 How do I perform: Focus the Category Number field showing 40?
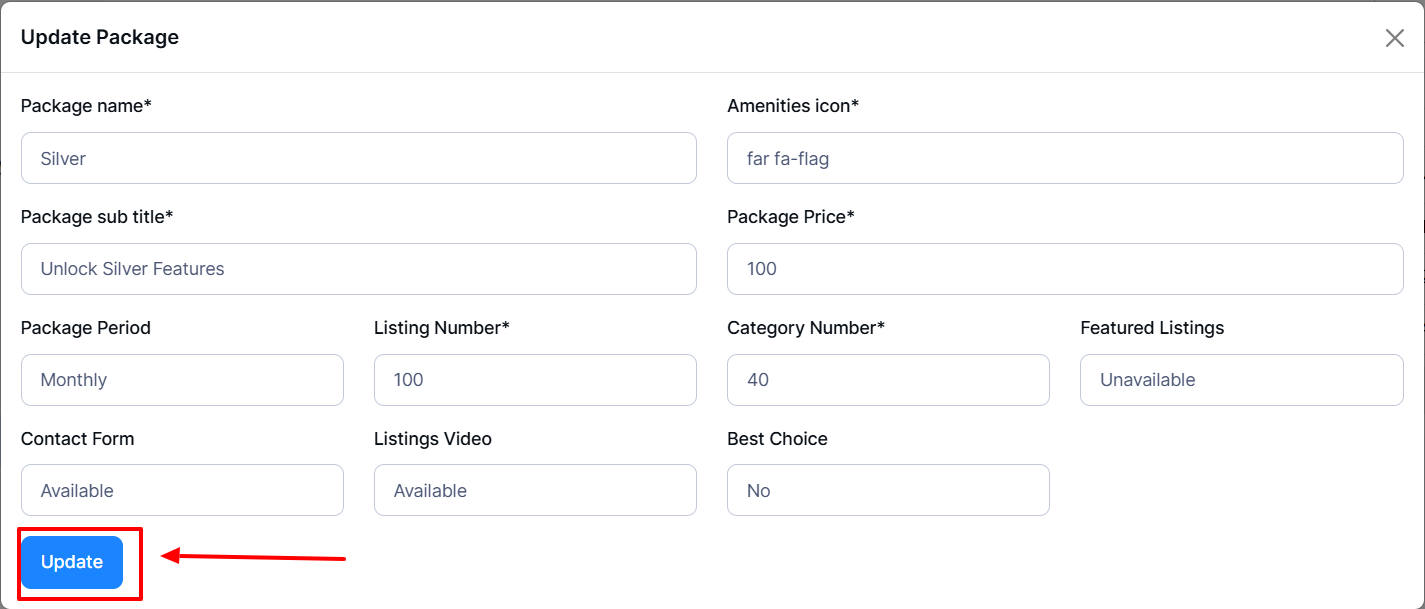pos(888,380)
